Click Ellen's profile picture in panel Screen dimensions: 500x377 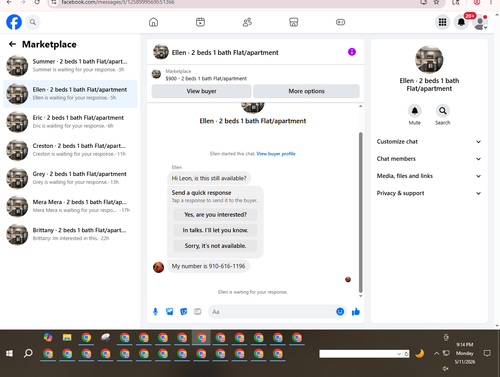(x=429, y=59)
